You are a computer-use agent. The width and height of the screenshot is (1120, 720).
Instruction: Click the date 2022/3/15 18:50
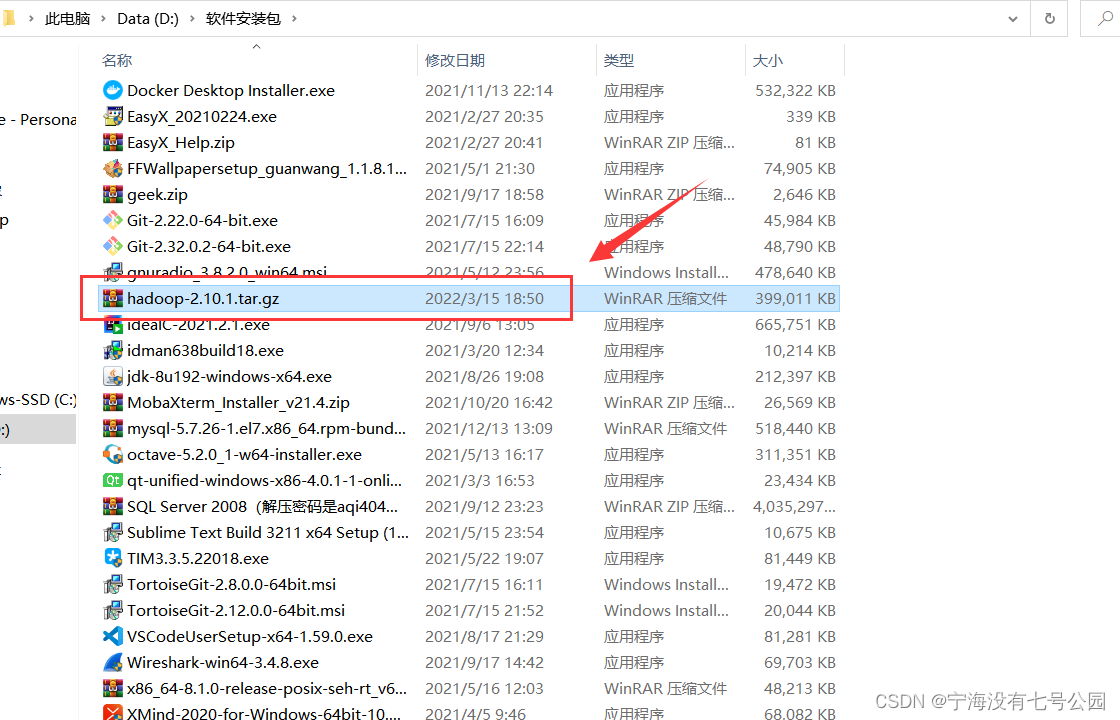point(484,299)
